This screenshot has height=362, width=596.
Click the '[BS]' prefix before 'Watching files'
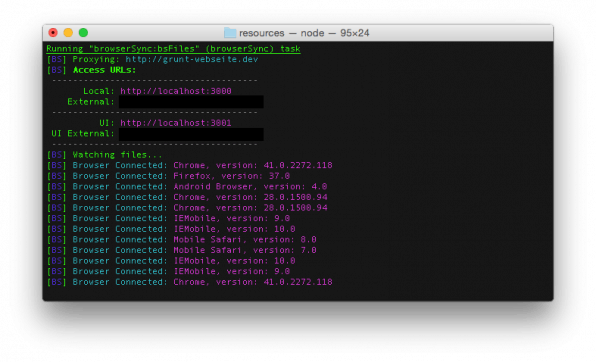[x=57, y=155]
